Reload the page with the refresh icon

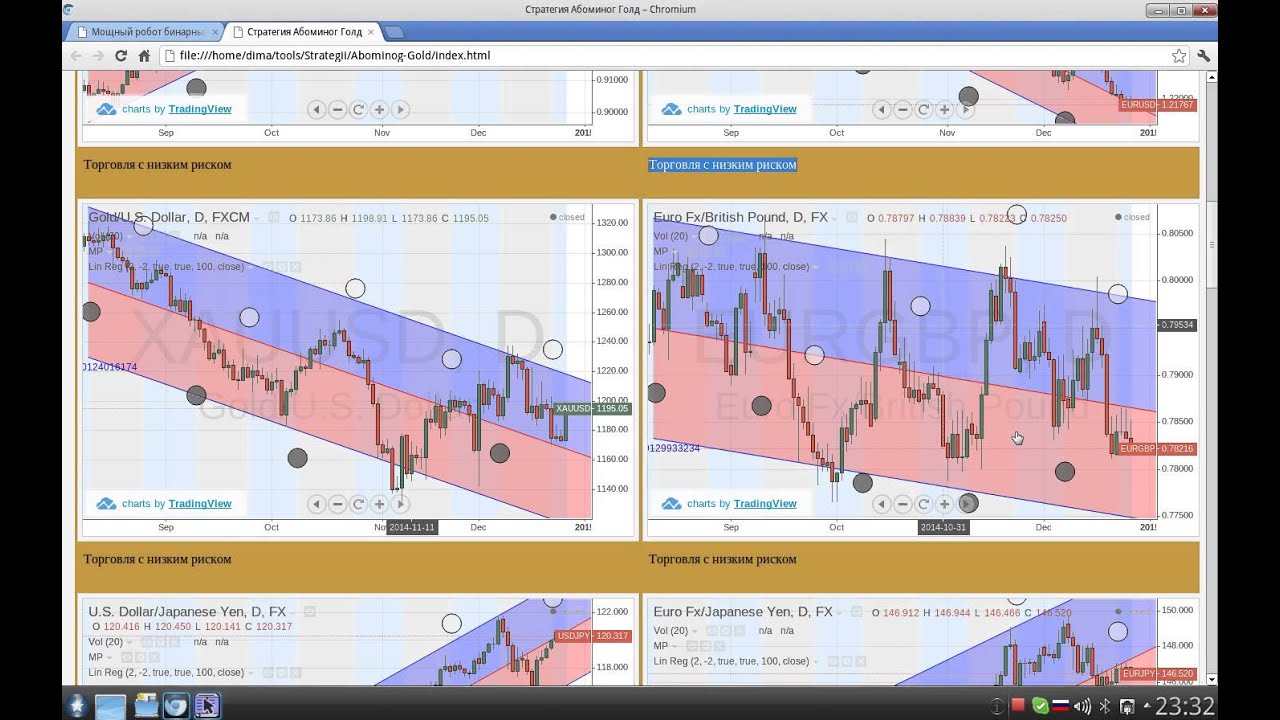121,56
